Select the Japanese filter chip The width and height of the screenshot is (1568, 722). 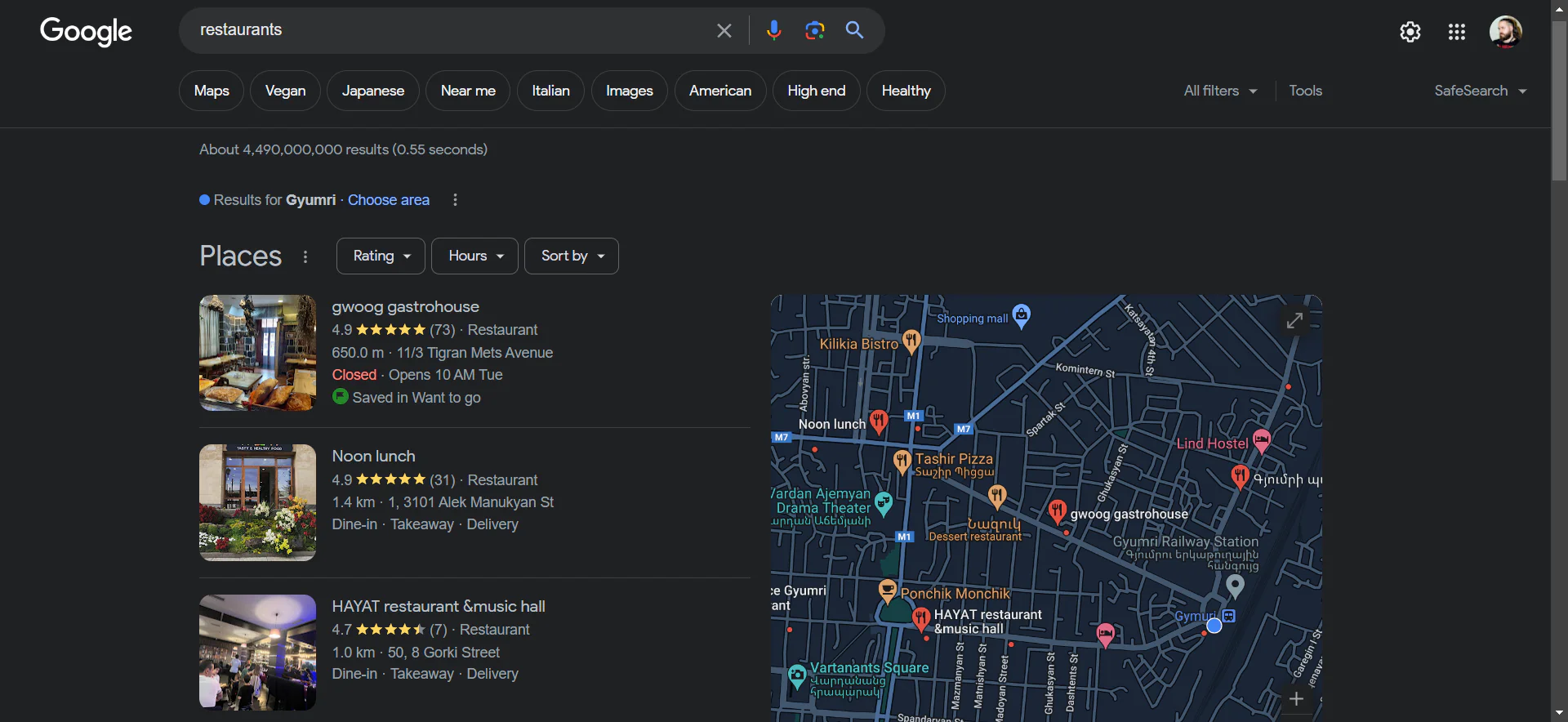click(373, 91)
